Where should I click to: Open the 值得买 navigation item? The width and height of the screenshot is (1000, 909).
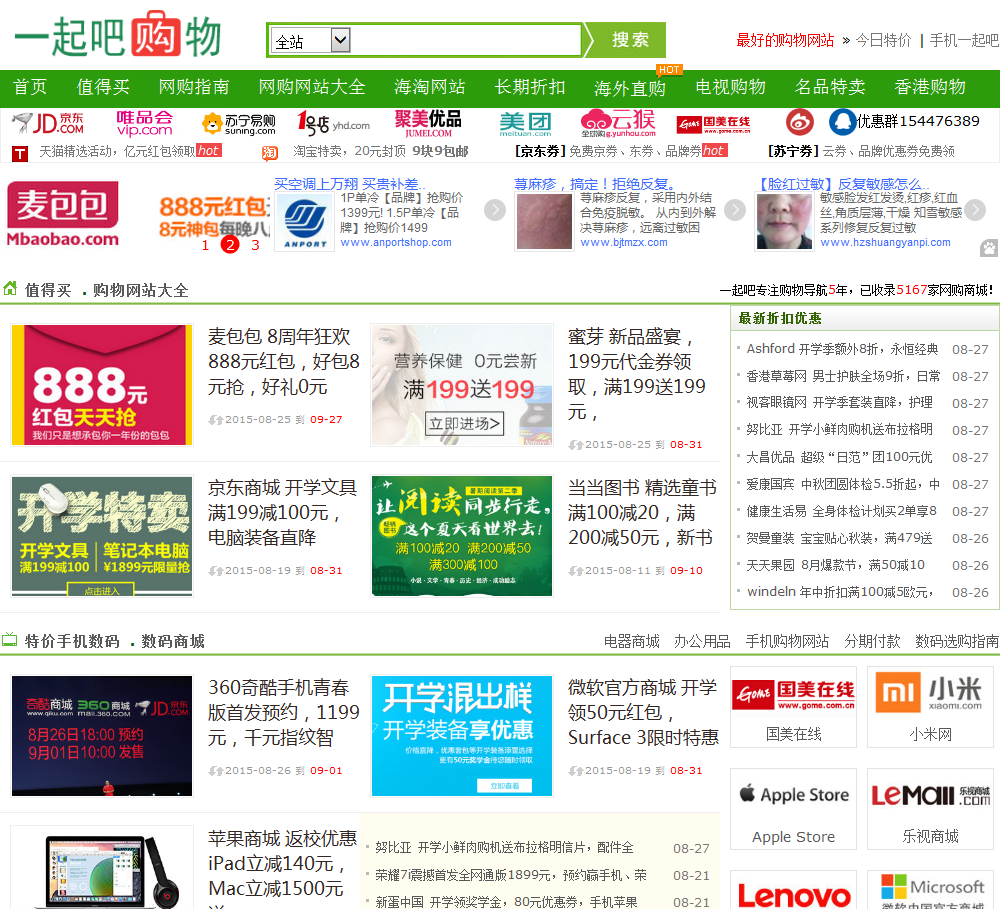pos(103,87)
